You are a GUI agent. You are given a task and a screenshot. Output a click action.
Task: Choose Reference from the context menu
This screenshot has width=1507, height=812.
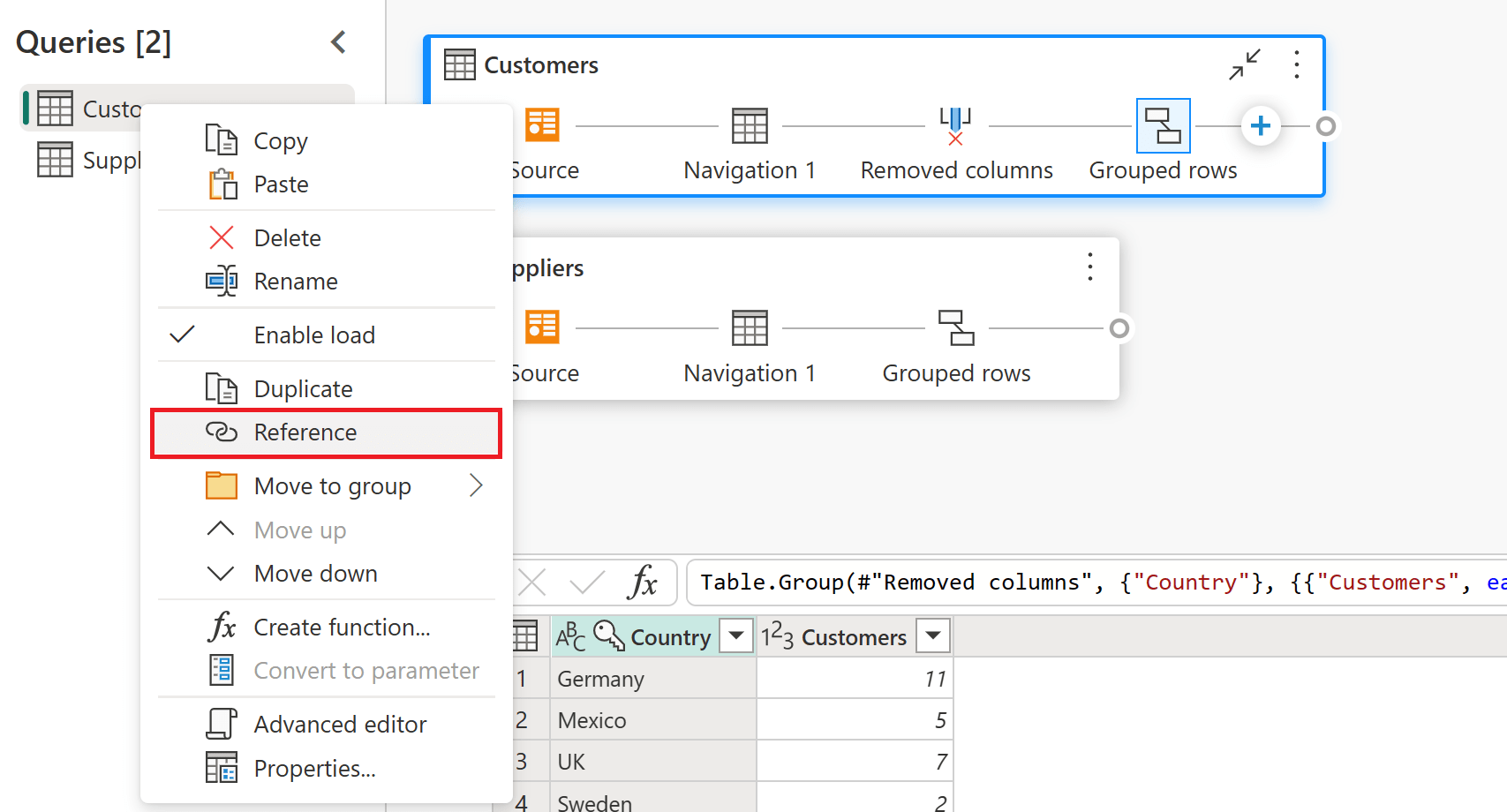click(x=305, y=432)
